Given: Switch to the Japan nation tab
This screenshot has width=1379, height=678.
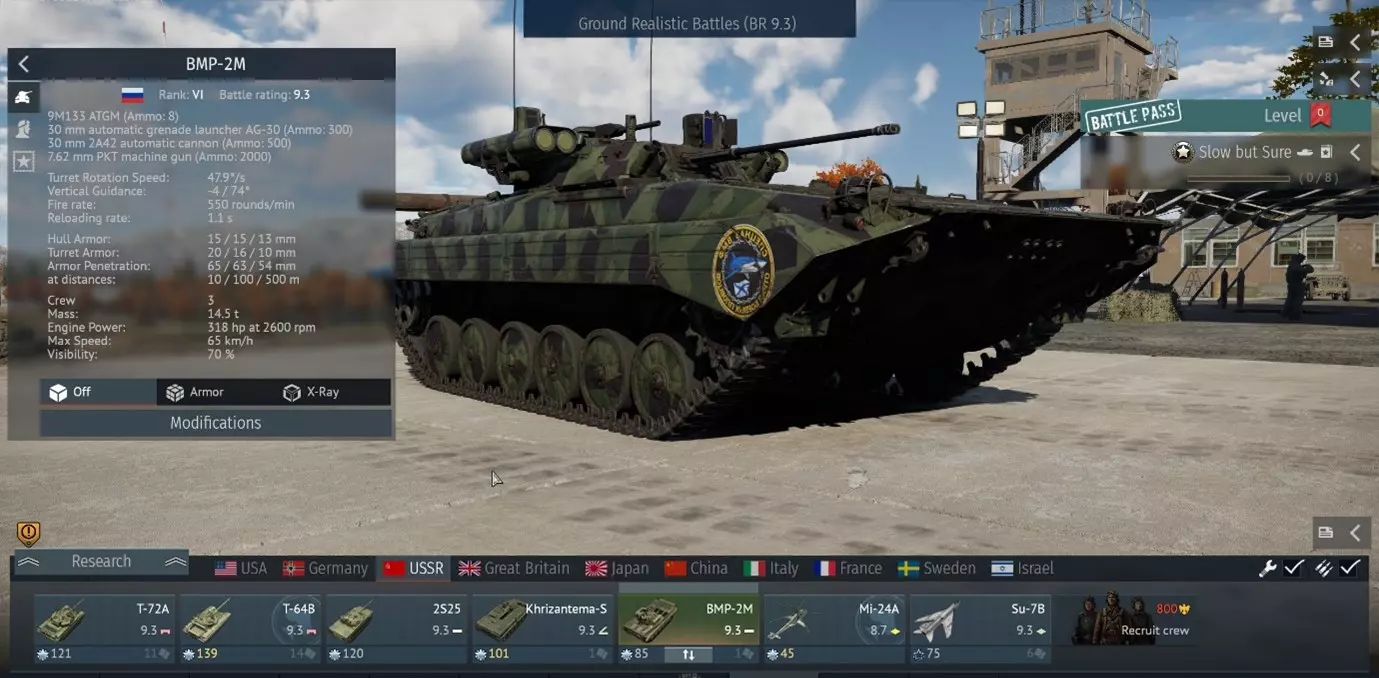Looking at the screenshot, I should coord(617,568).
